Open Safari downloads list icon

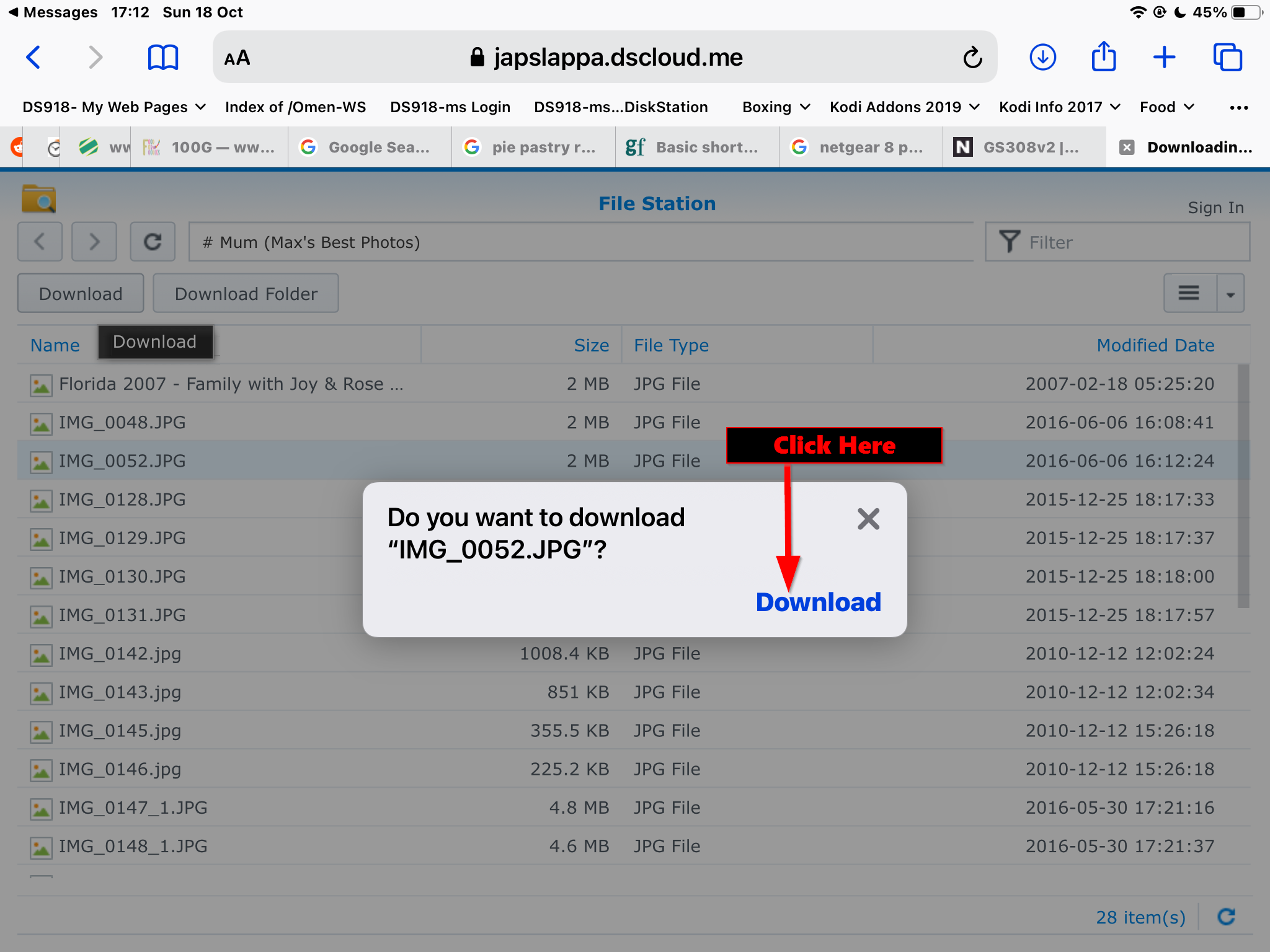[1043, 58]
